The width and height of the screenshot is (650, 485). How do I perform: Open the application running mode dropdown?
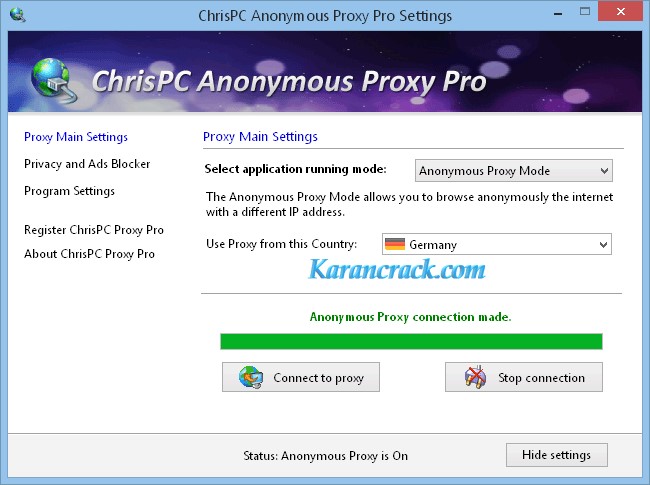click(x=514, y=171)
